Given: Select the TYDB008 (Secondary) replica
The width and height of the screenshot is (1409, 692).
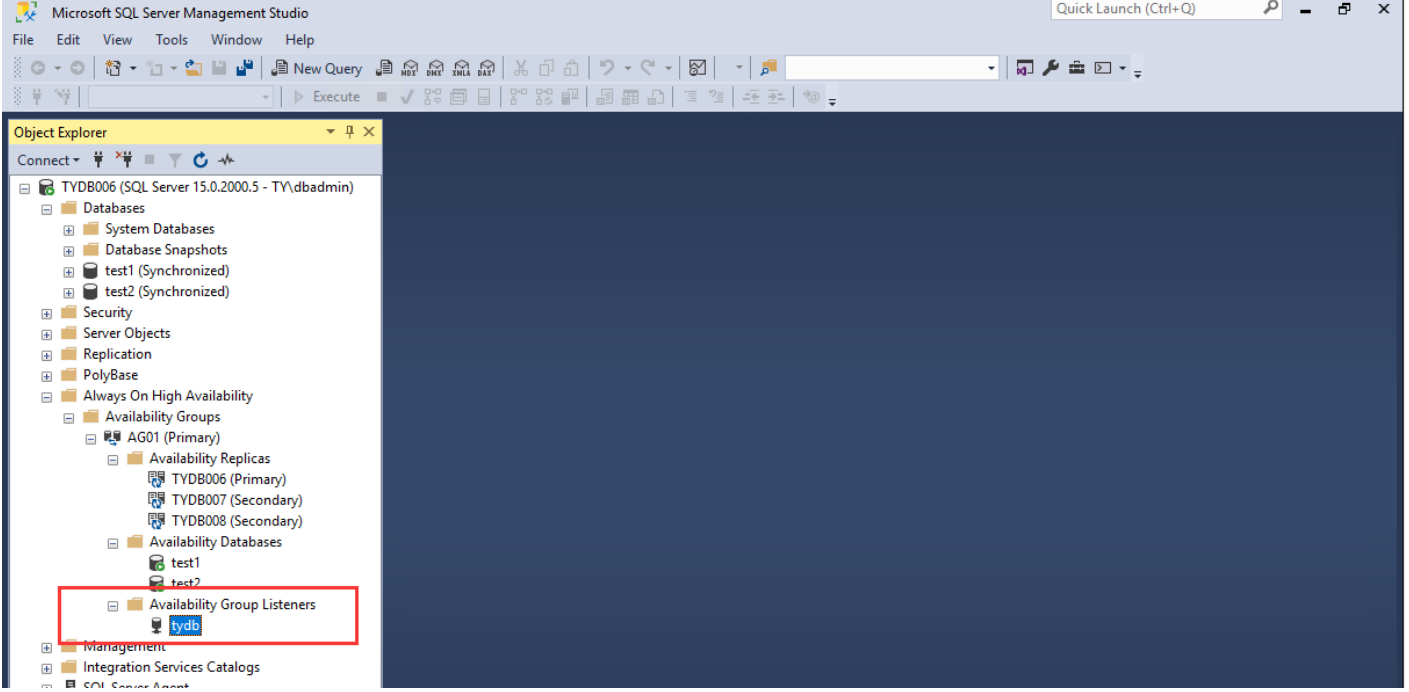Looking at the screenshot, I should click(236, 521).
